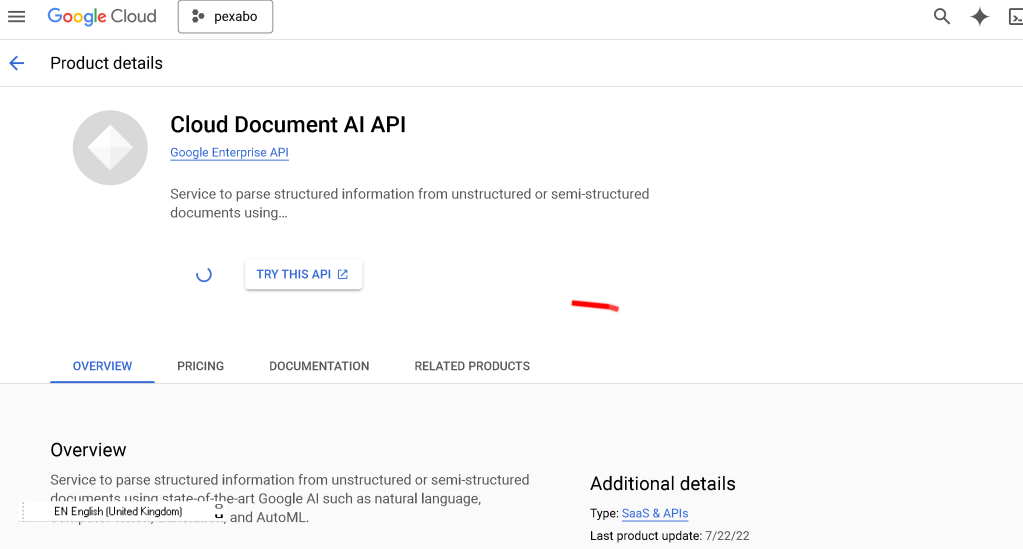
Task: Open the Google Enterprise API link
Action: tap(229, 152)
